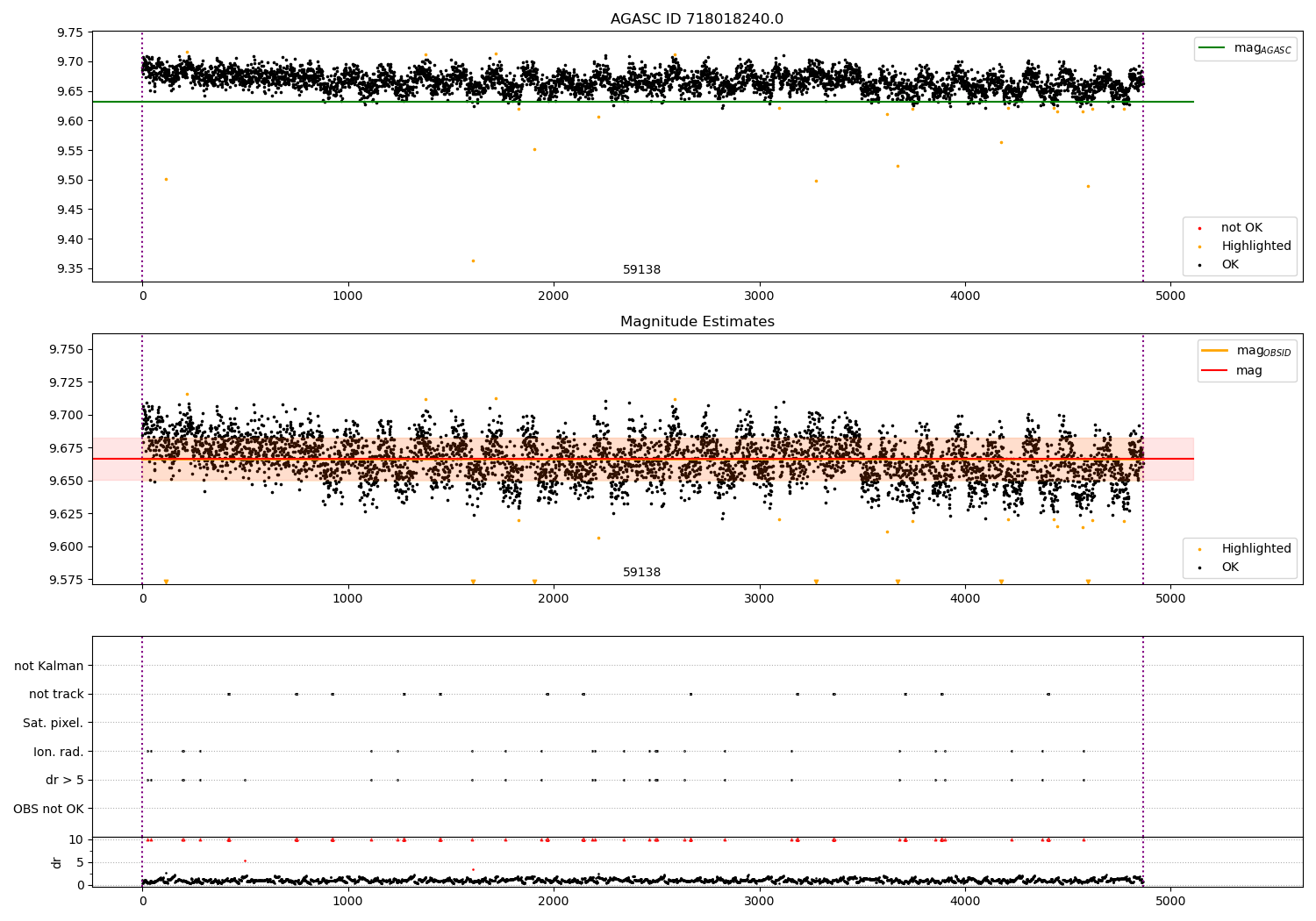Select "Highlighted" legend entry in Magnitude Estimates plot
The image size is (1316, 921).
pyautogui.click(x=1256, y=549)
